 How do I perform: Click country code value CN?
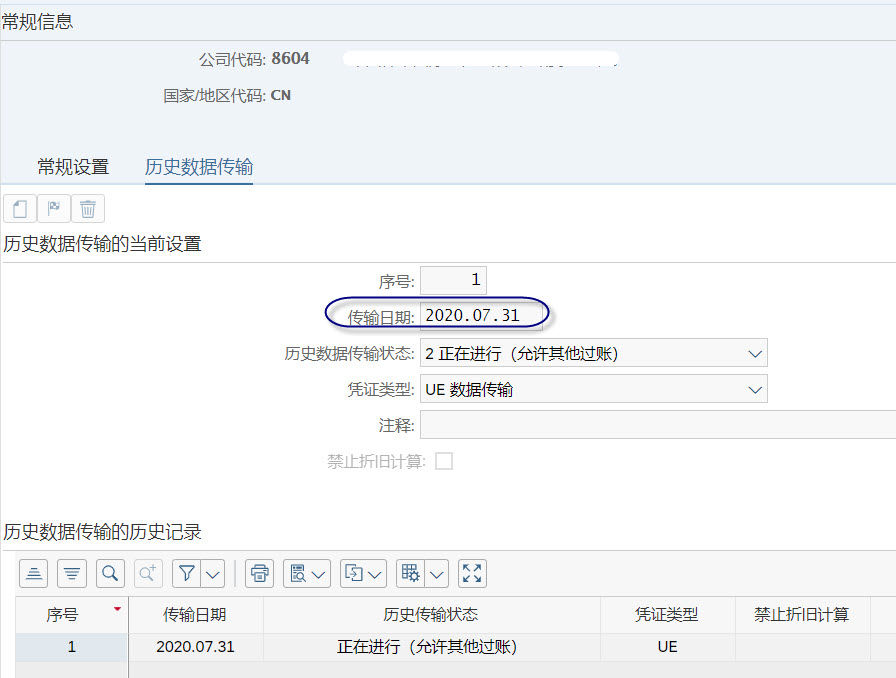pyautogui.click(x=281, y=95)
